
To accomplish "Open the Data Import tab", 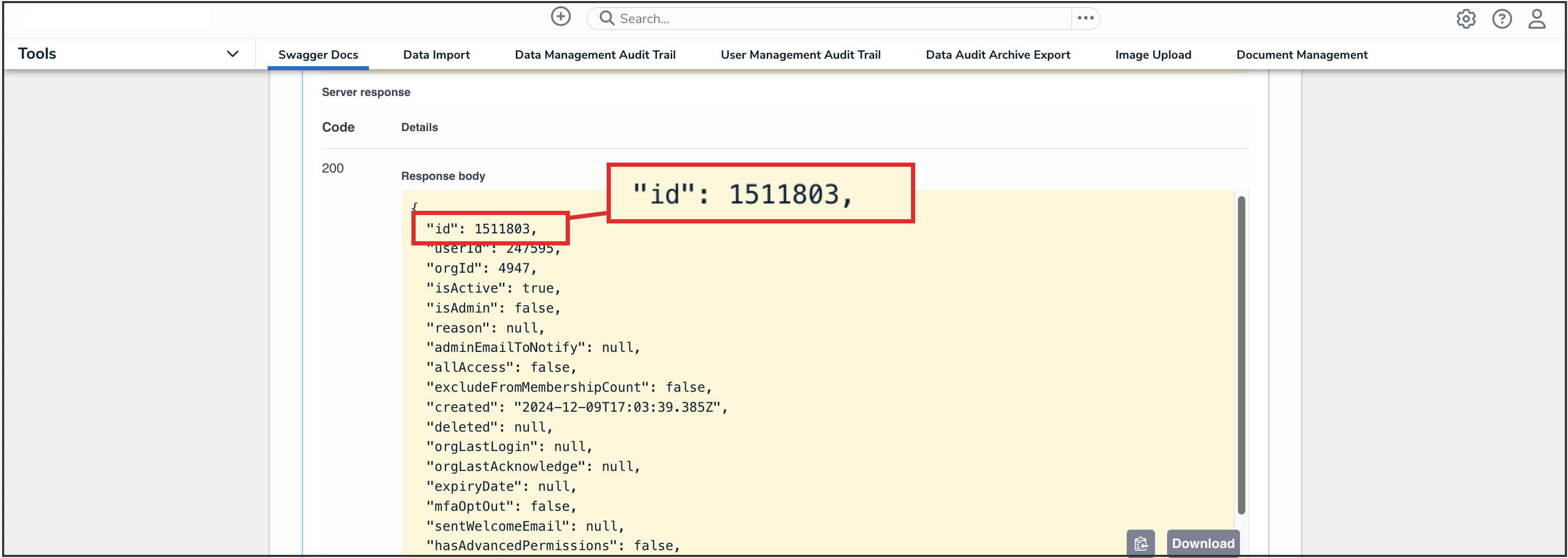I will (436, 55).
